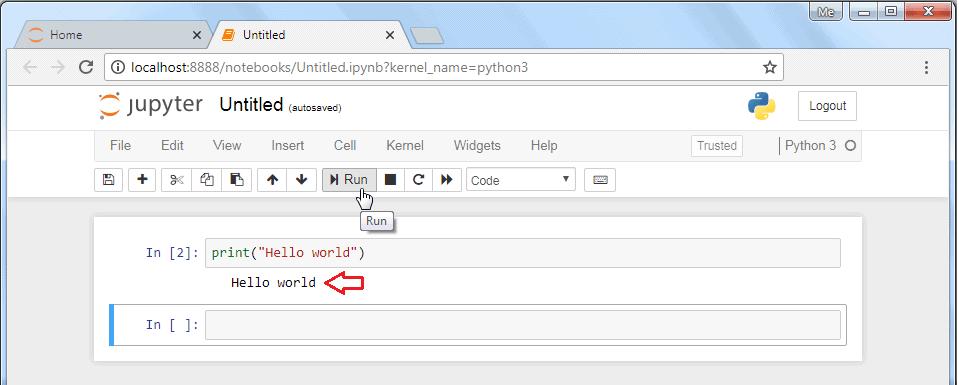Click the Python logo icon
The width and height of the screenshot is (959, 385).
click(x=761, y=106)
